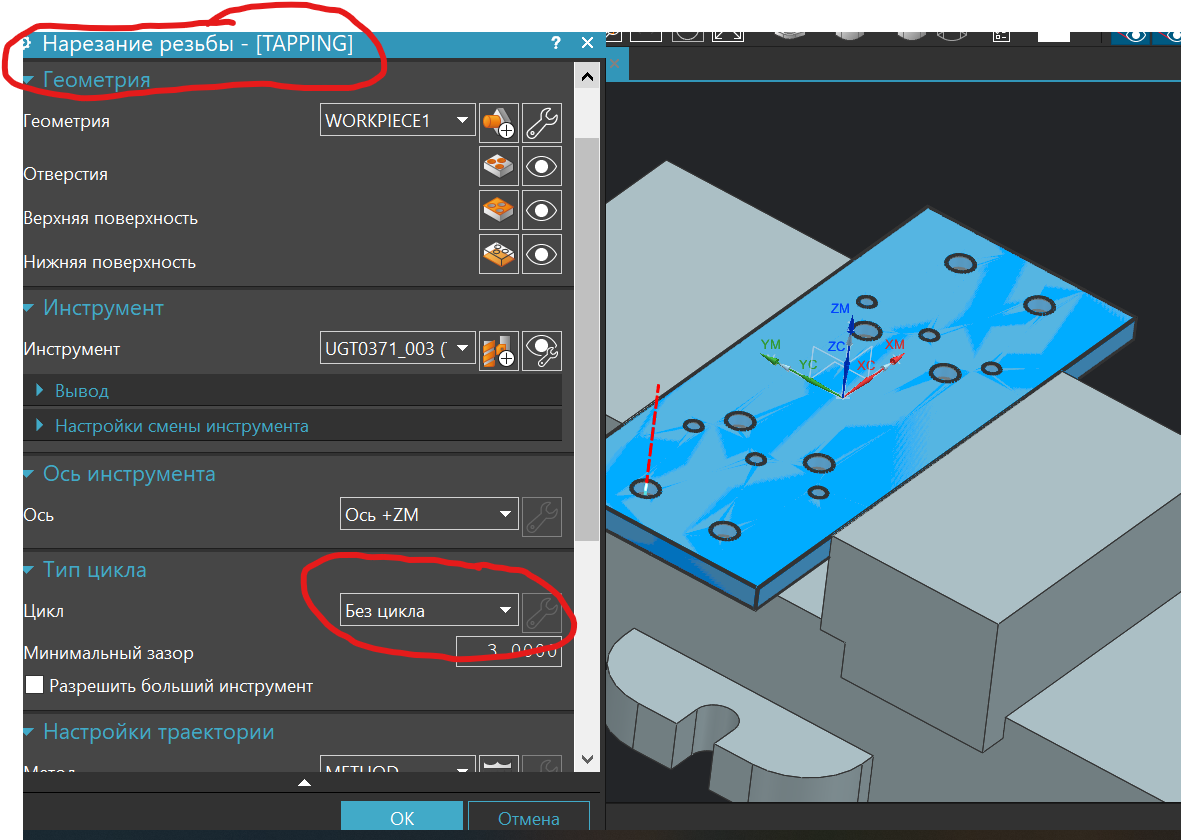
Task: Click the dialog vertical scrollbar thumb
Action: 587,338
